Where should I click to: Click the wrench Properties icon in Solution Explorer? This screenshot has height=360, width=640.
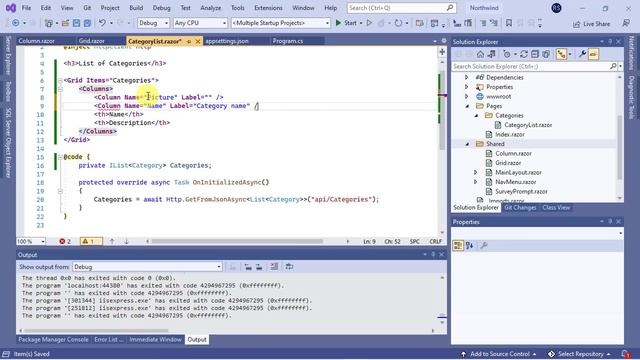pos(582,54)
